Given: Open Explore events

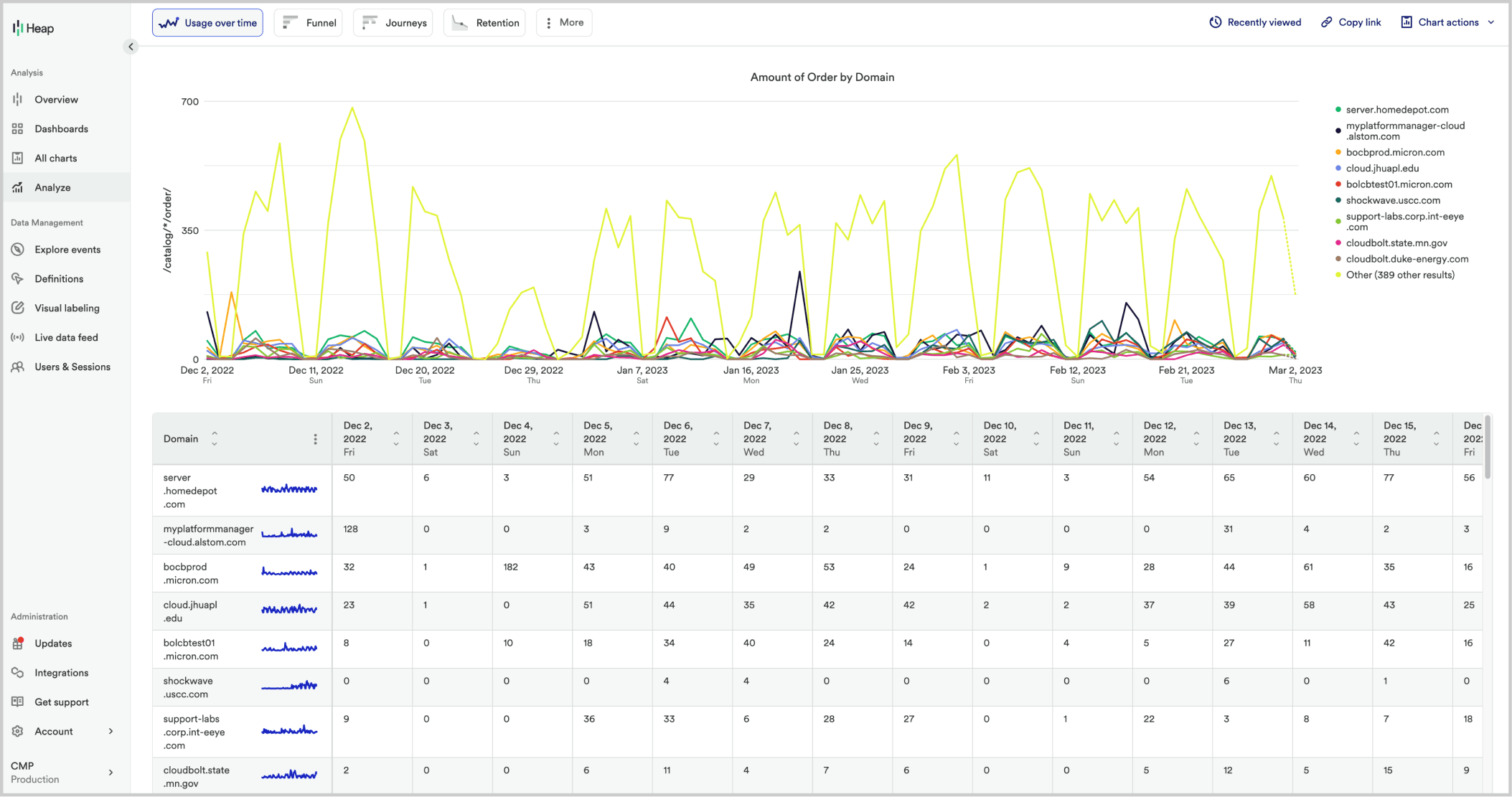Looking at the screenshot, I should pyautogui.click(x=67, y=249).
